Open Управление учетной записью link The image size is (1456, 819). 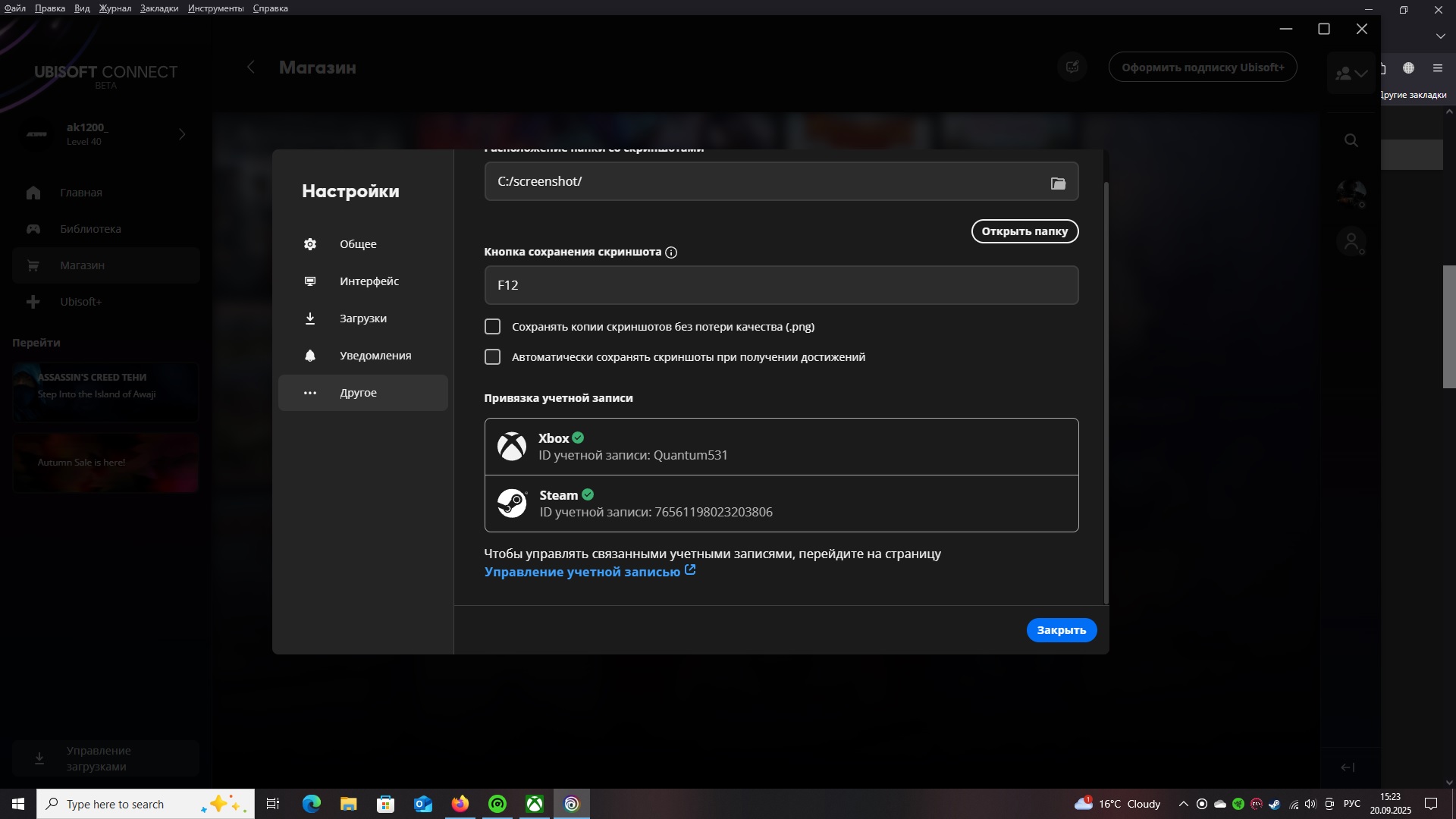pyautogui.click(x=582, y=572)
